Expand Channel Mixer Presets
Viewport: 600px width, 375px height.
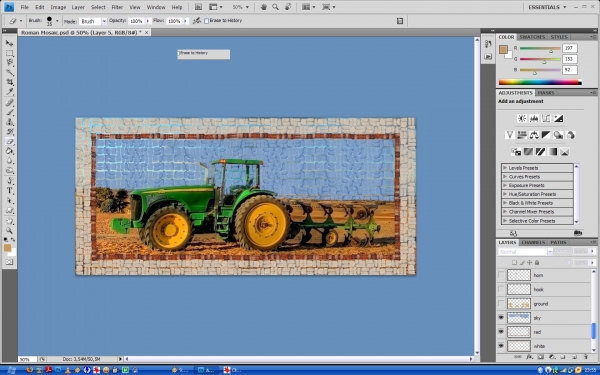coord(505,212)
